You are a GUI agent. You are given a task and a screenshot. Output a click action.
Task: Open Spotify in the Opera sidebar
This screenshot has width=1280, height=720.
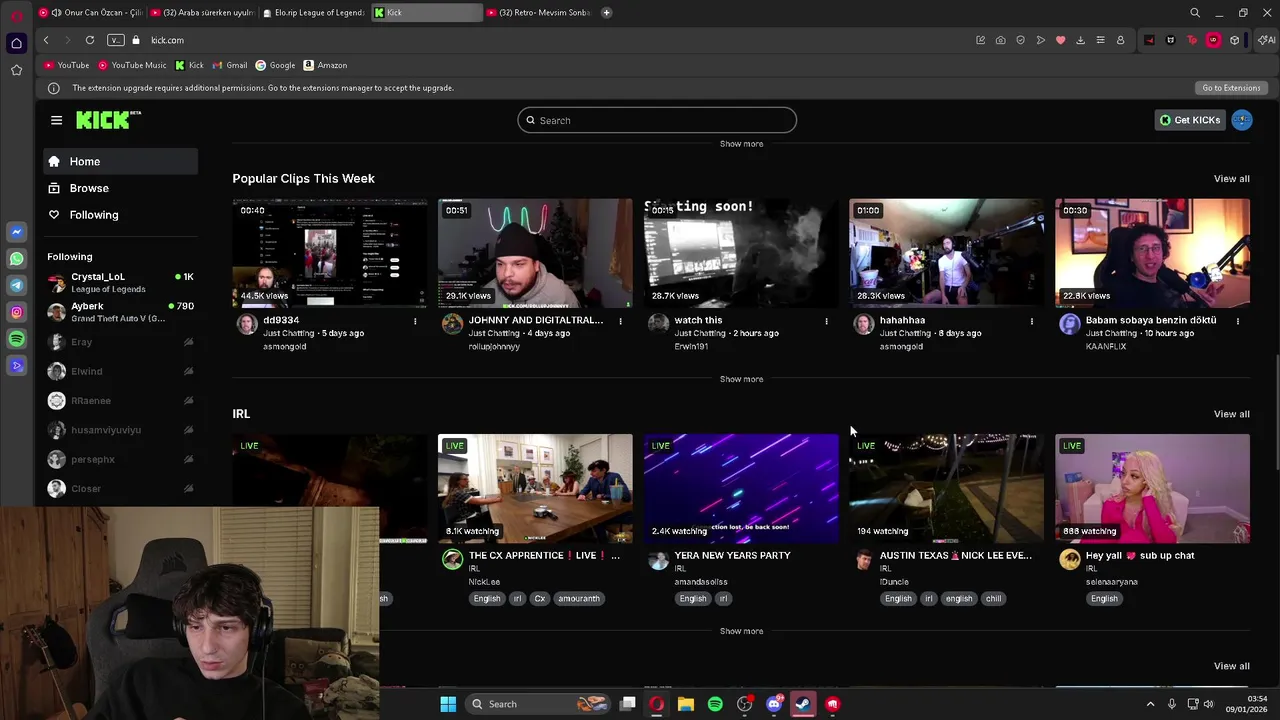click(16, 340)
